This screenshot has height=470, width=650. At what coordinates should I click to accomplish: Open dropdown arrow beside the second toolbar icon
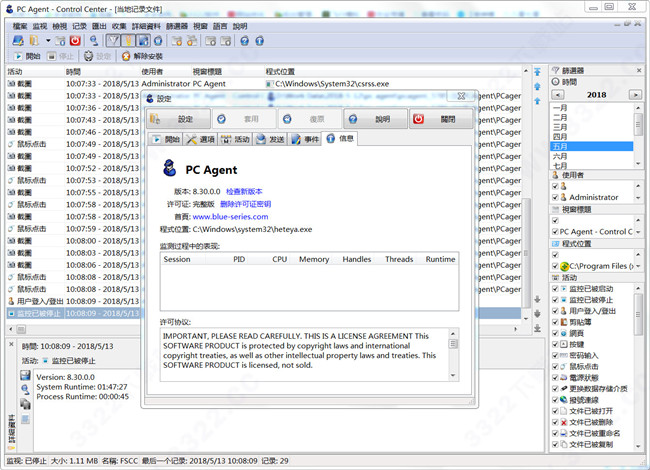pos(48,40)
